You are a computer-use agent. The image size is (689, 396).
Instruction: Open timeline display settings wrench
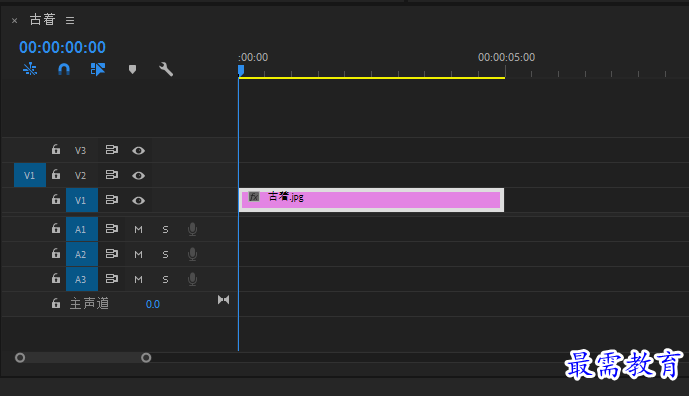click(x=166, y=69)
